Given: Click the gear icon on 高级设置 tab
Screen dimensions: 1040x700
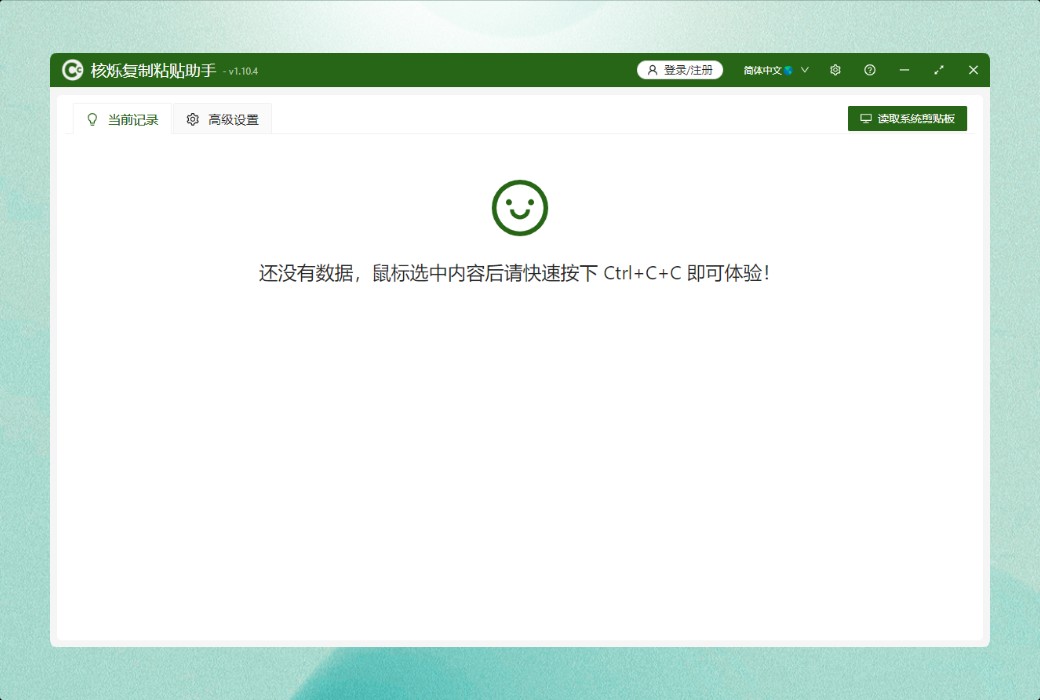Looking at the screenshot, I should click(193, 120).
